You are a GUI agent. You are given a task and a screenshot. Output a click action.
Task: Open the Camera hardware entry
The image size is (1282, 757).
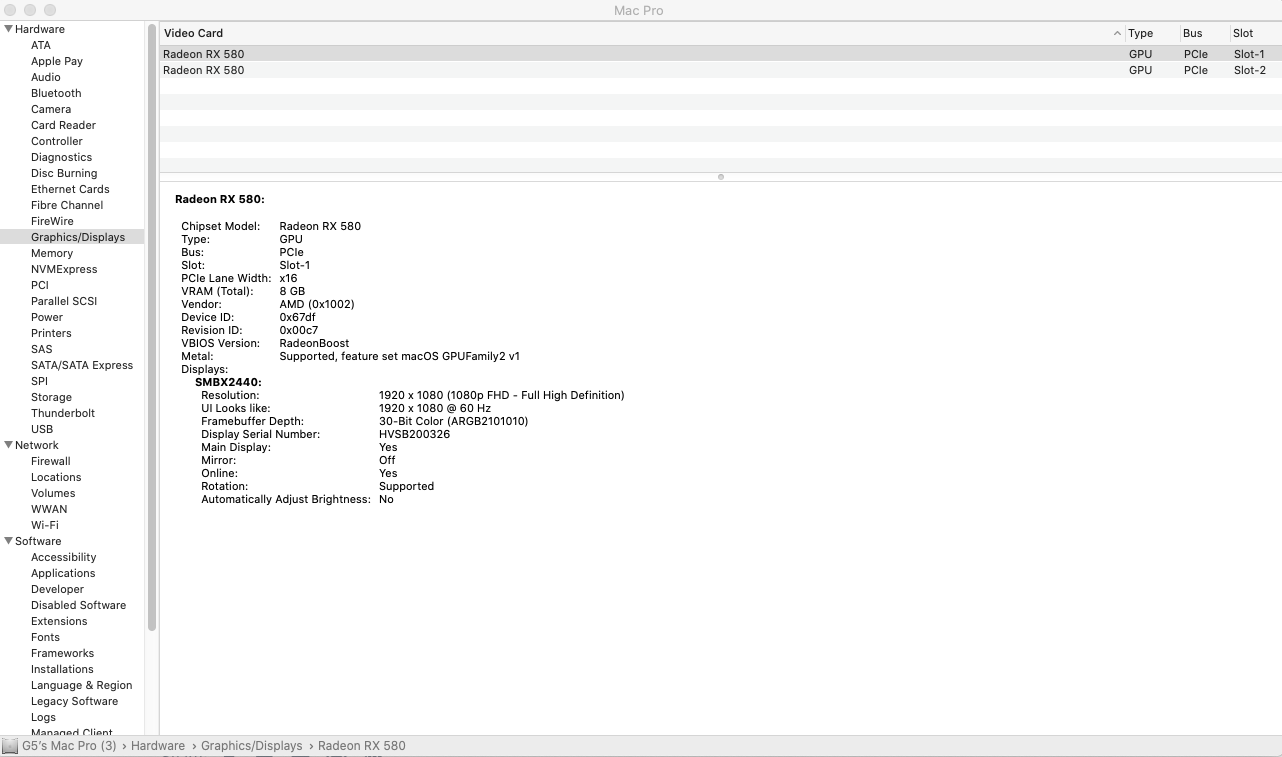click(x=51, y=109)
